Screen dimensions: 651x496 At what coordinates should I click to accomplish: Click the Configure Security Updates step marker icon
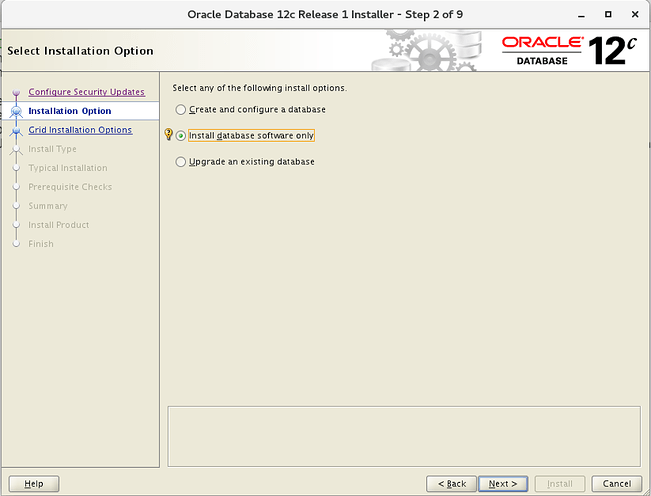pos(16,92)
